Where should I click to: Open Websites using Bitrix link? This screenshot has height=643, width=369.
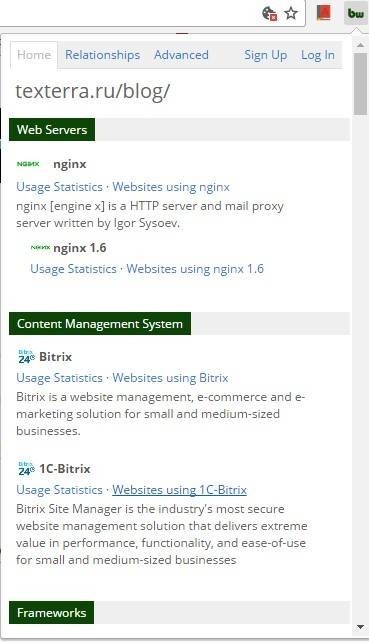pos(170,378)
